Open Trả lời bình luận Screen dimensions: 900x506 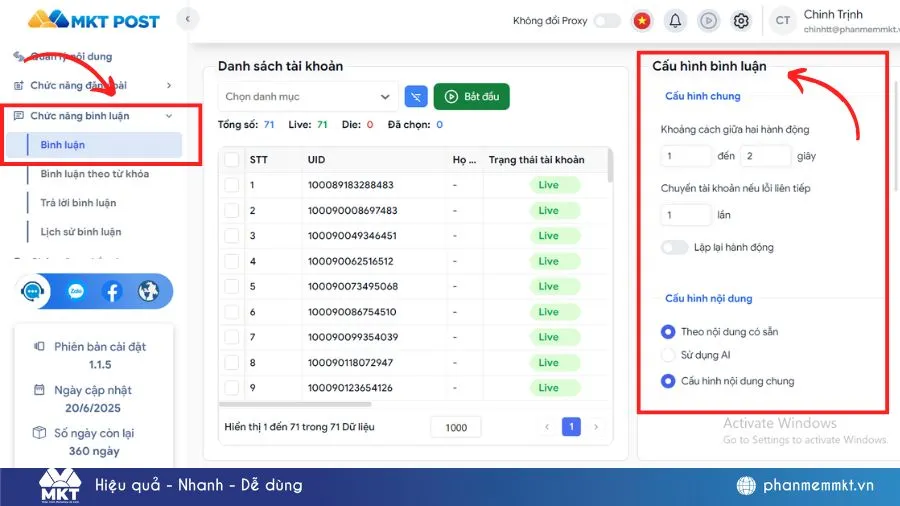[78, 203]
